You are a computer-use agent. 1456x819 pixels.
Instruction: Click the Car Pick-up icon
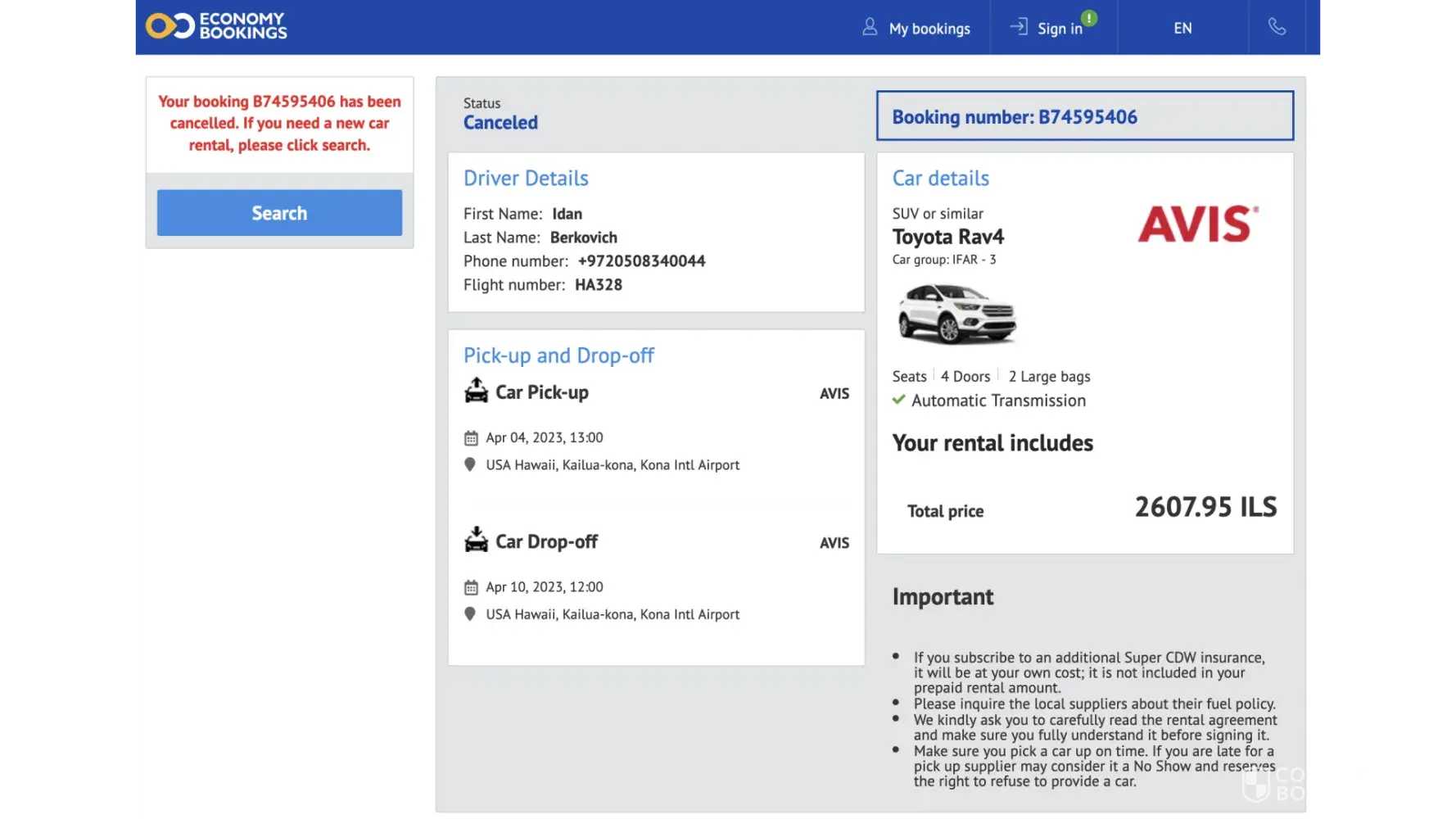pos(476,391)
